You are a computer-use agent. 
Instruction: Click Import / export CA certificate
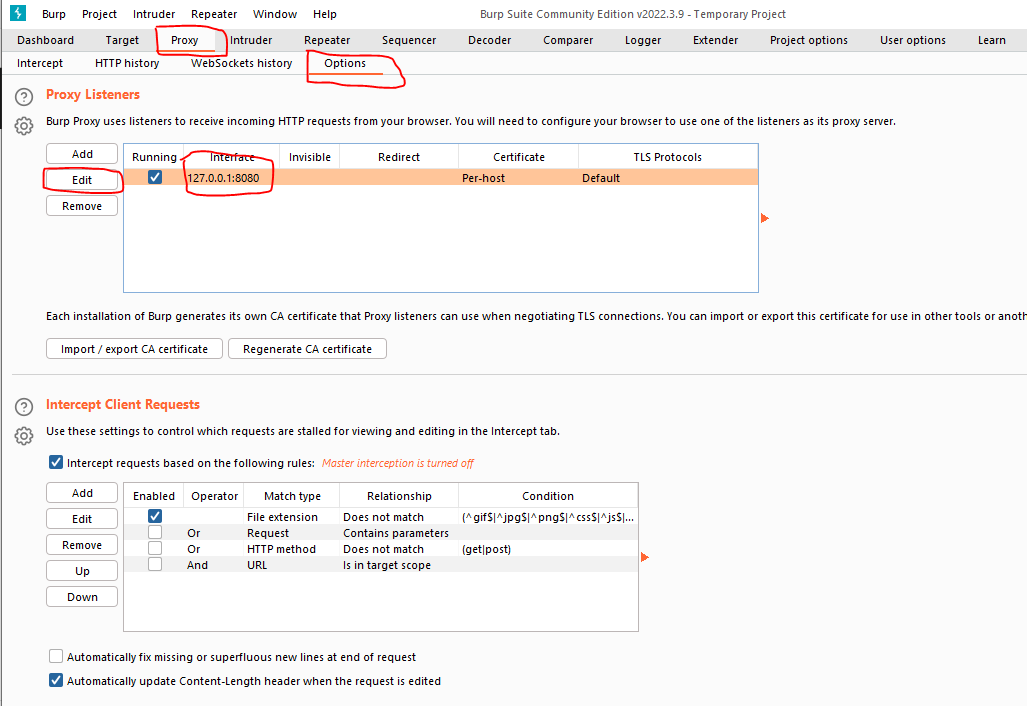(134, 349)
